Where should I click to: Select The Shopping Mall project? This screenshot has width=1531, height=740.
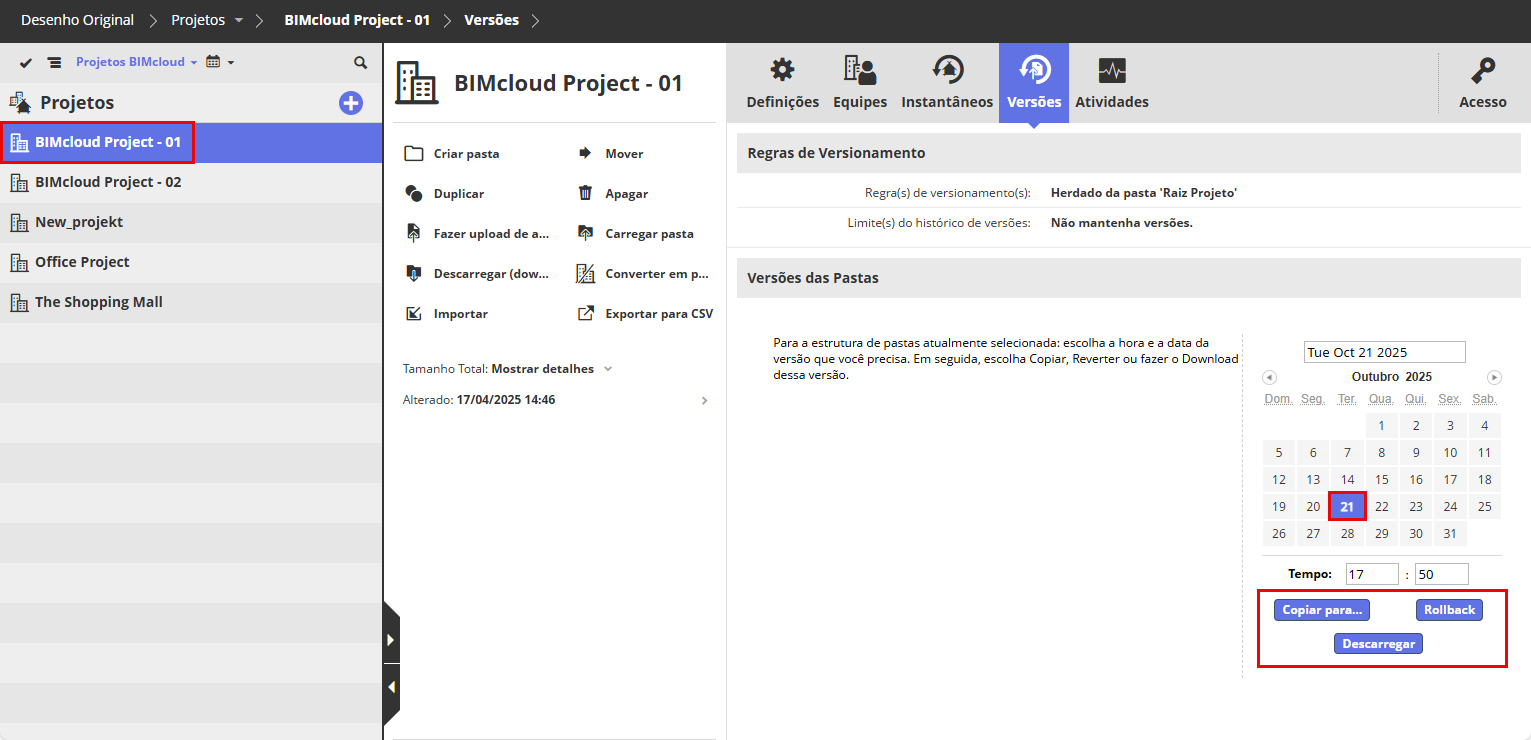click(191, 302)
